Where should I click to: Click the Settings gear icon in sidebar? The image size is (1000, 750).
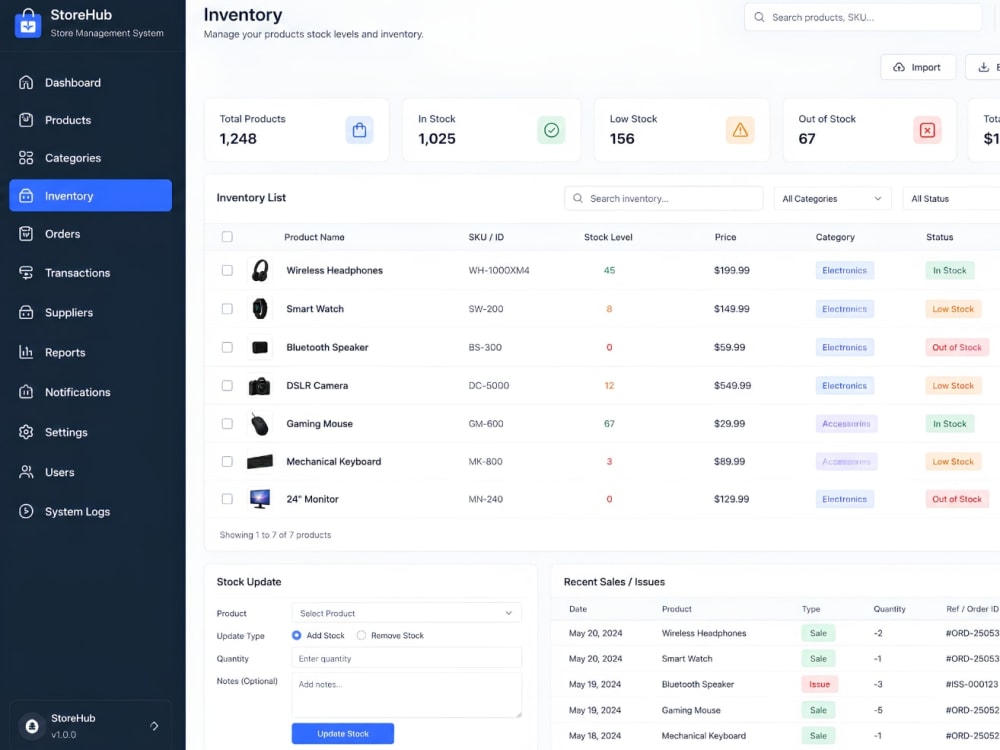click(x=26, y=432)
